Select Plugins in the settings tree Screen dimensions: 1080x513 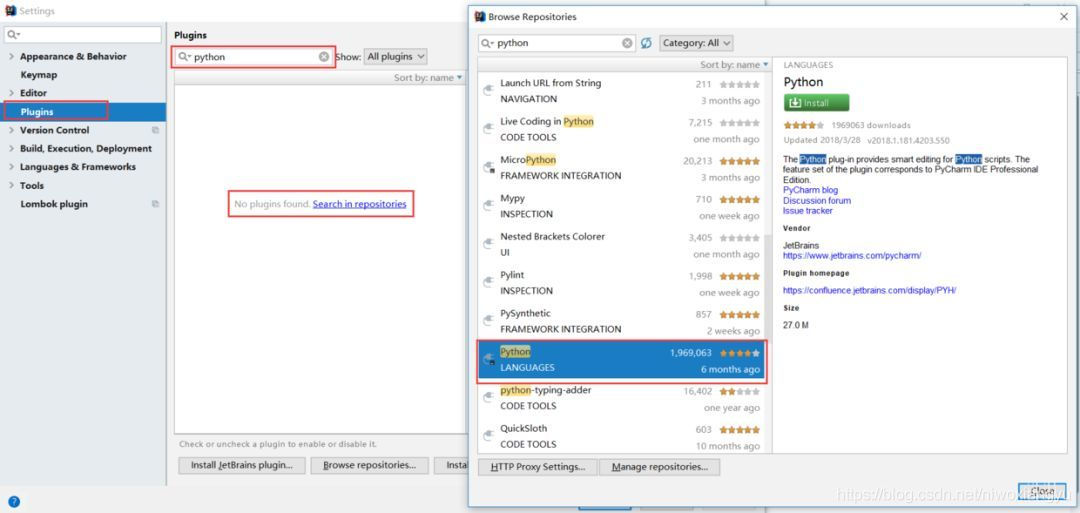(83, 112)
